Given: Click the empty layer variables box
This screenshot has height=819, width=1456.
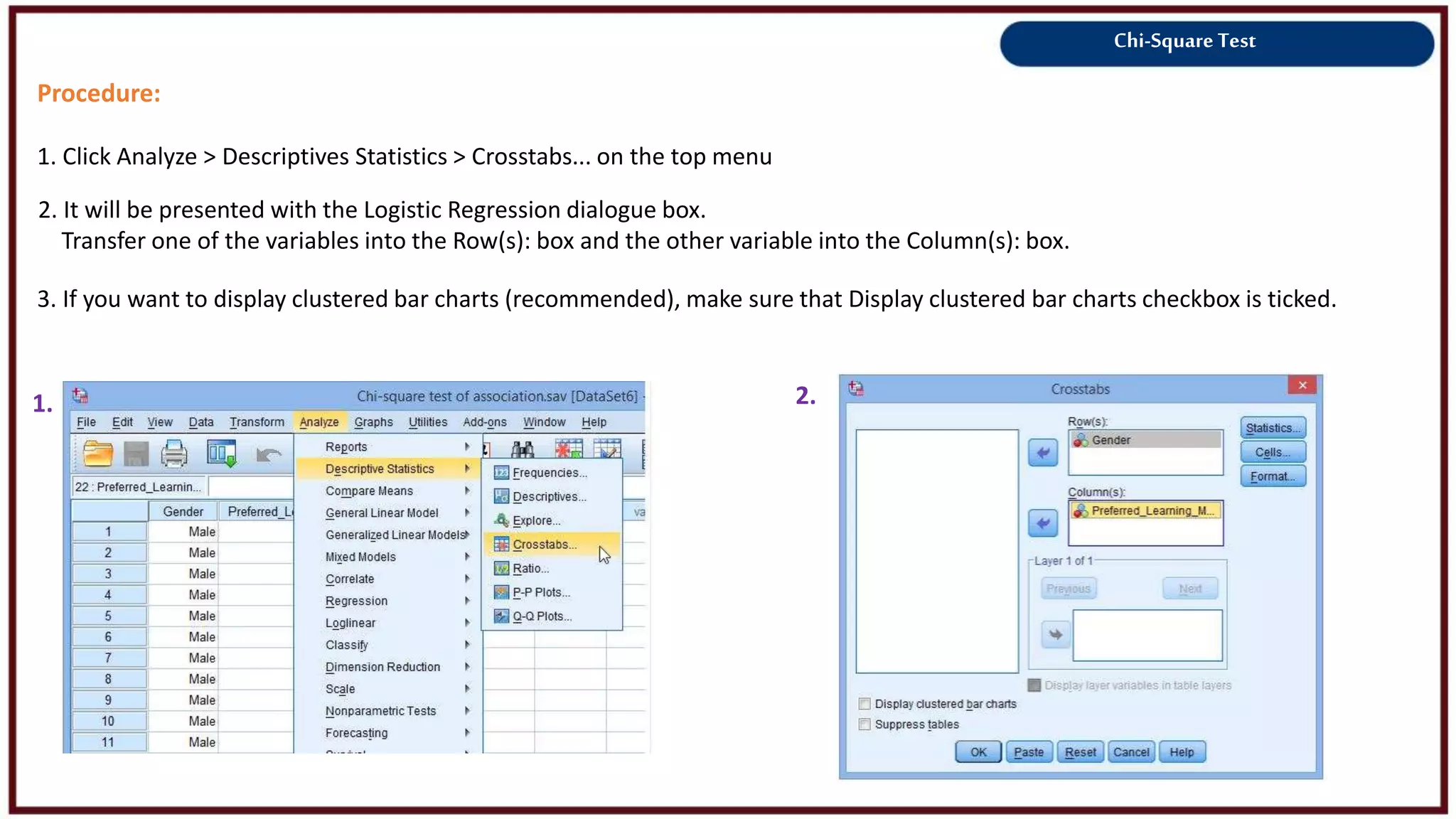Looking at the screenshot, I should point(1147,635).
